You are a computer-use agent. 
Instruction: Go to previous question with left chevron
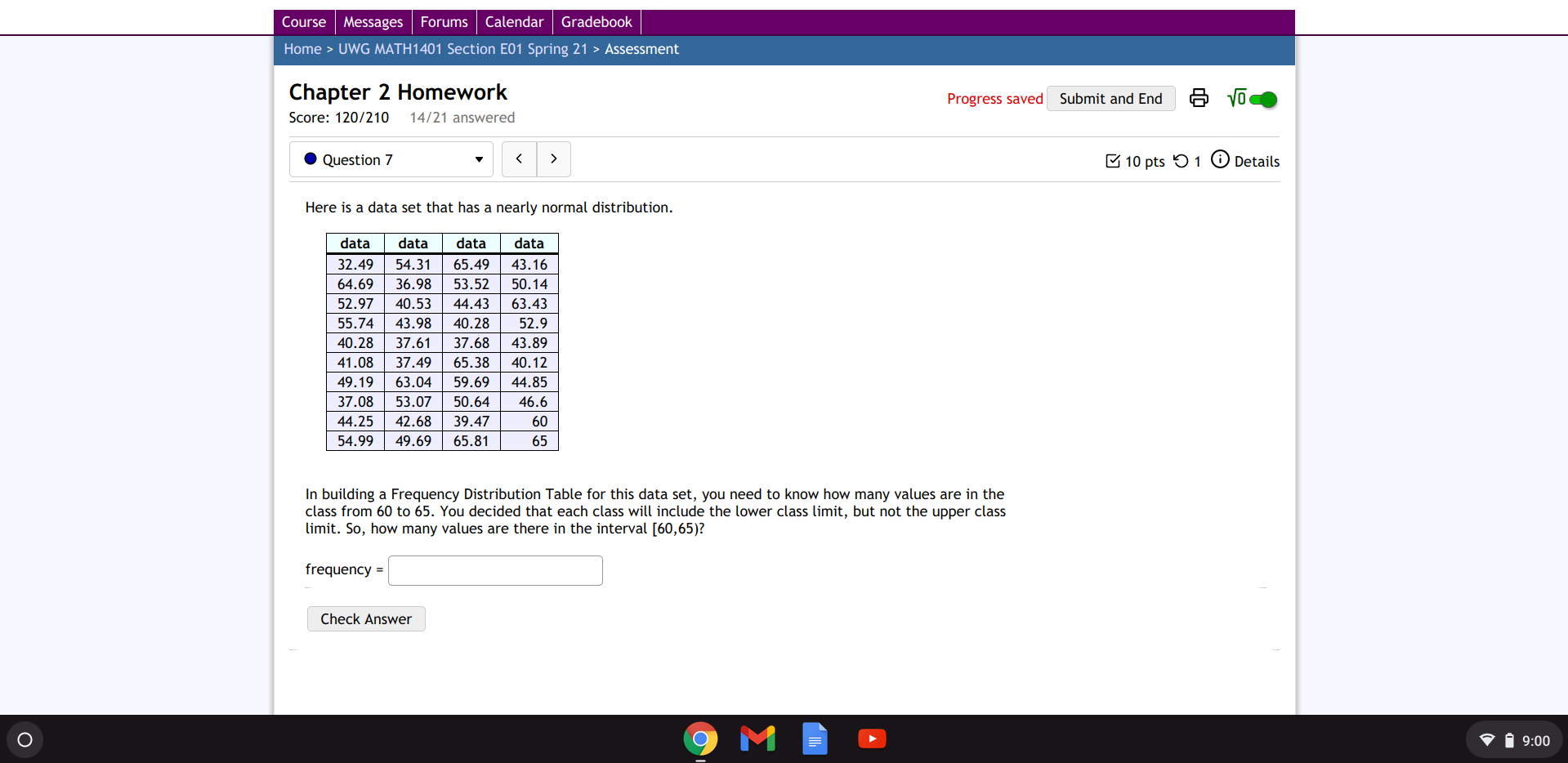519,159
